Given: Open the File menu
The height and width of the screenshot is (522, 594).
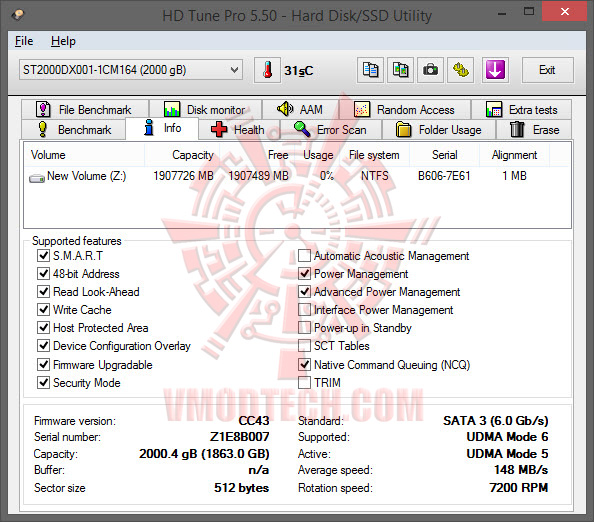Looking at the screenshot, I should (24, 41).
